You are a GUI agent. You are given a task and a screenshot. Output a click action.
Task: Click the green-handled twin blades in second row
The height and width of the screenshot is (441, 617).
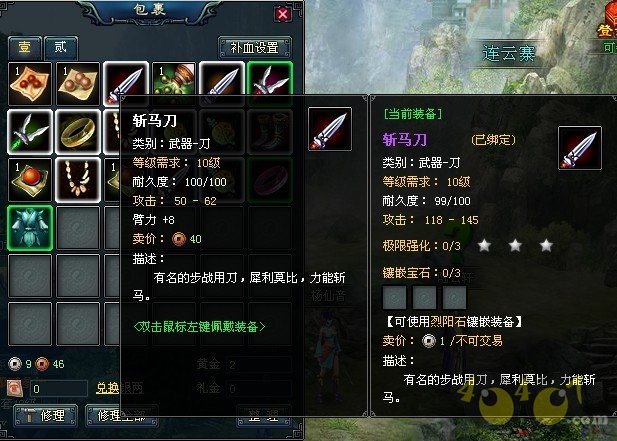point(30,132)
